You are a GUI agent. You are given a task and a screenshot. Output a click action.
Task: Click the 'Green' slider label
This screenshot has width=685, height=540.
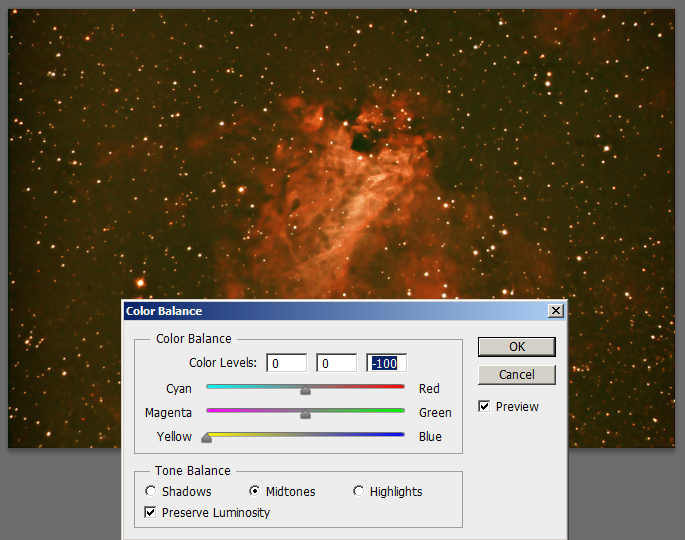tap(435, 412)
